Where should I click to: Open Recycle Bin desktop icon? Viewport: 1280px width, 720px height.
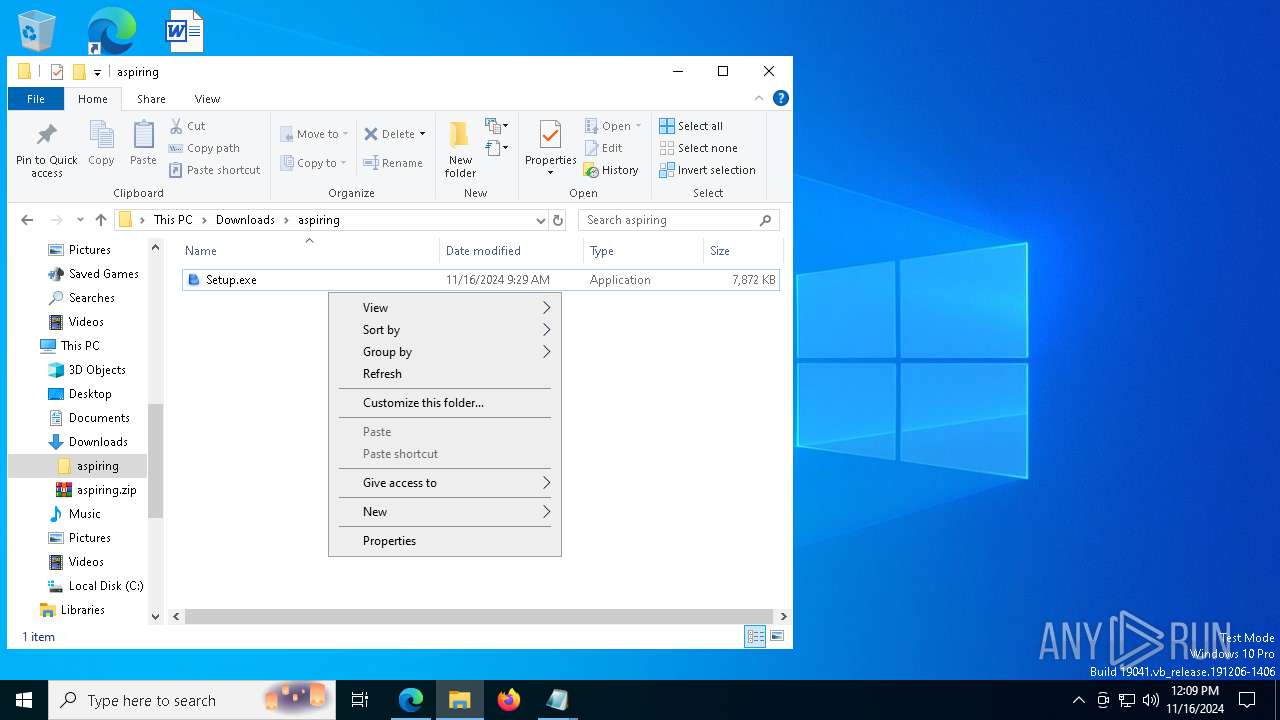point(37,31)
